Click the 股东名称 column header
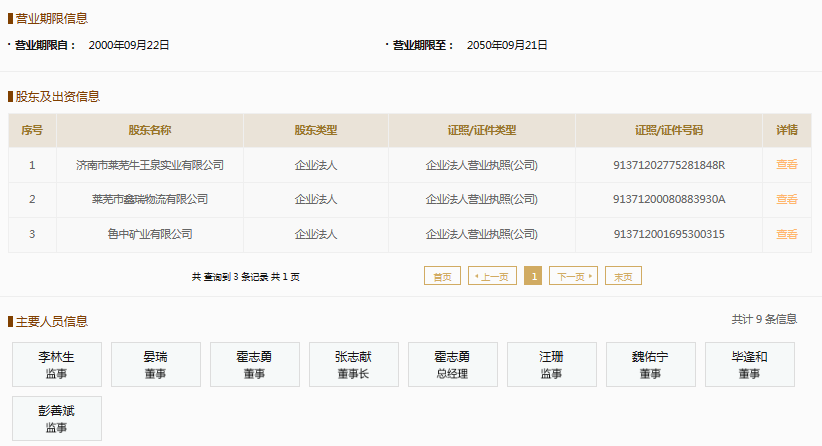Viewport: 822px width, 446px height. [x=149, y=130]
